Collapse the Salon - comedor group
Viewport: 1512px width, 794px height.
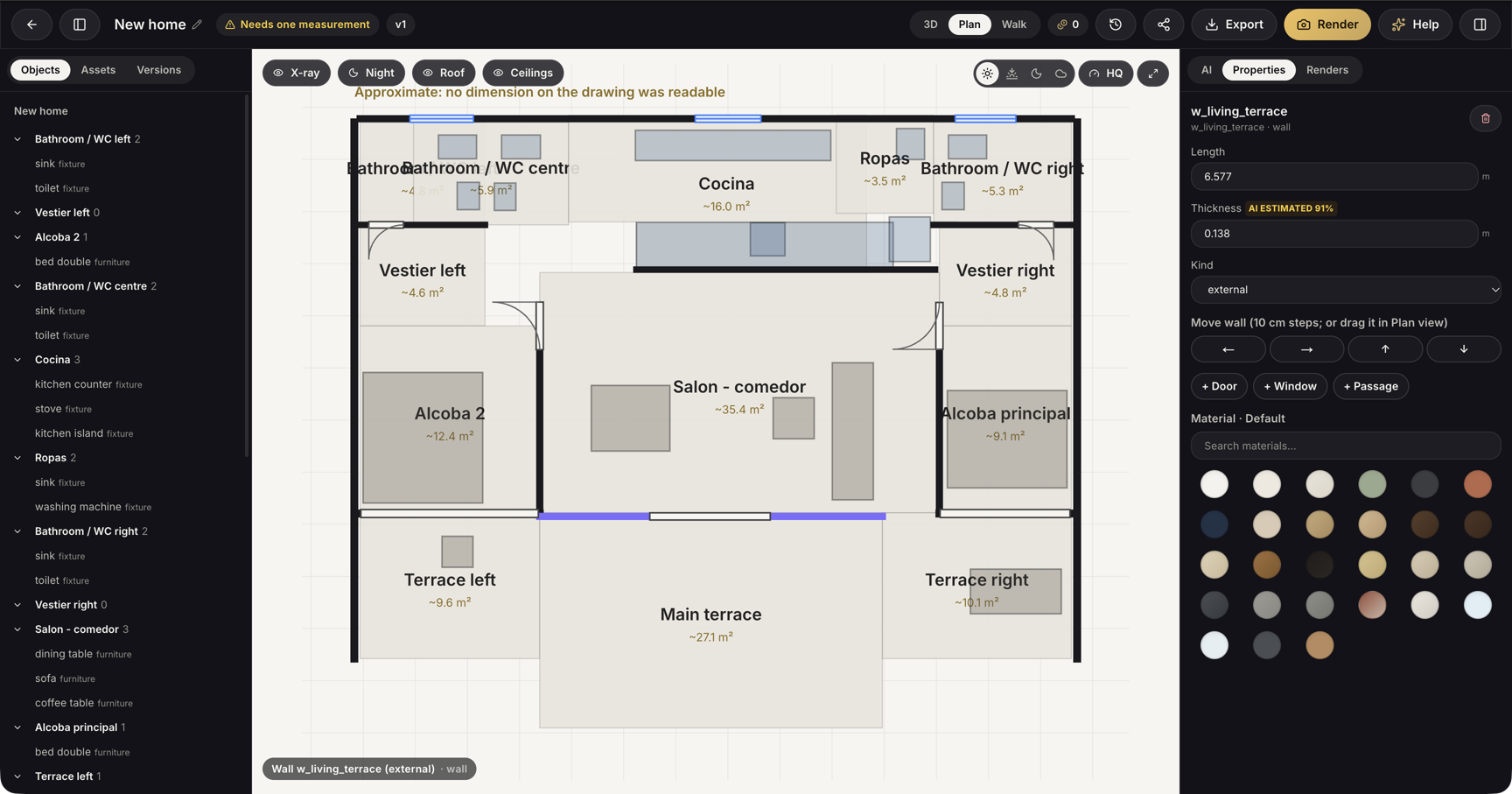click(17, 629)
